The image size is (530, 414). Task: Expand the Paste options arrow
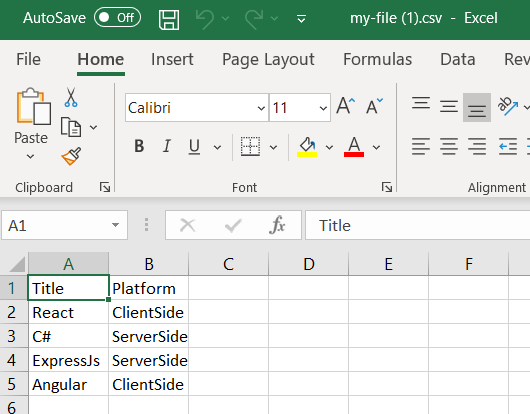30,156
